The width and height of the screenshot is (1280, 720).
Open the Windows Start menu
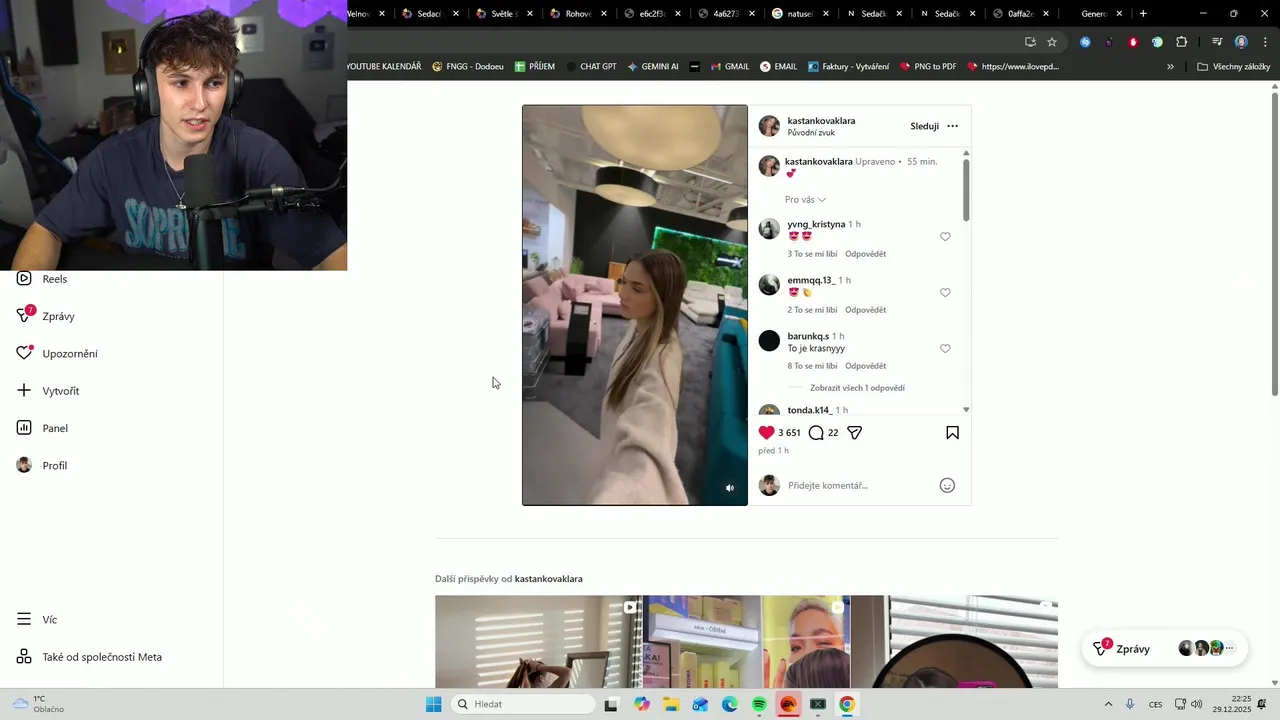coord(433,704)
